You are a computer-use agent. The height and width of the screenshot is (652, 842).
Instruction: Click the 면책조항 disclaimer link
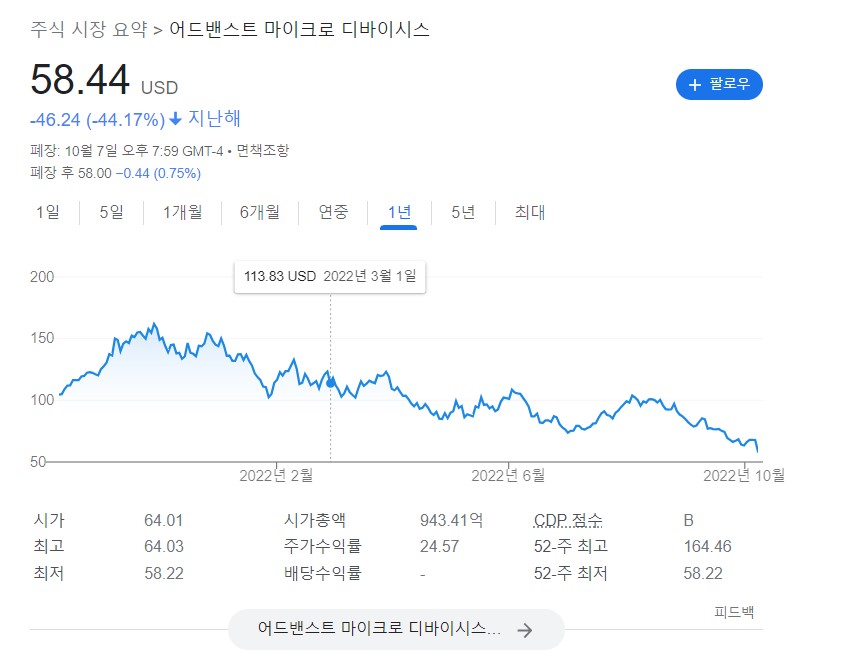click(263, 150)
